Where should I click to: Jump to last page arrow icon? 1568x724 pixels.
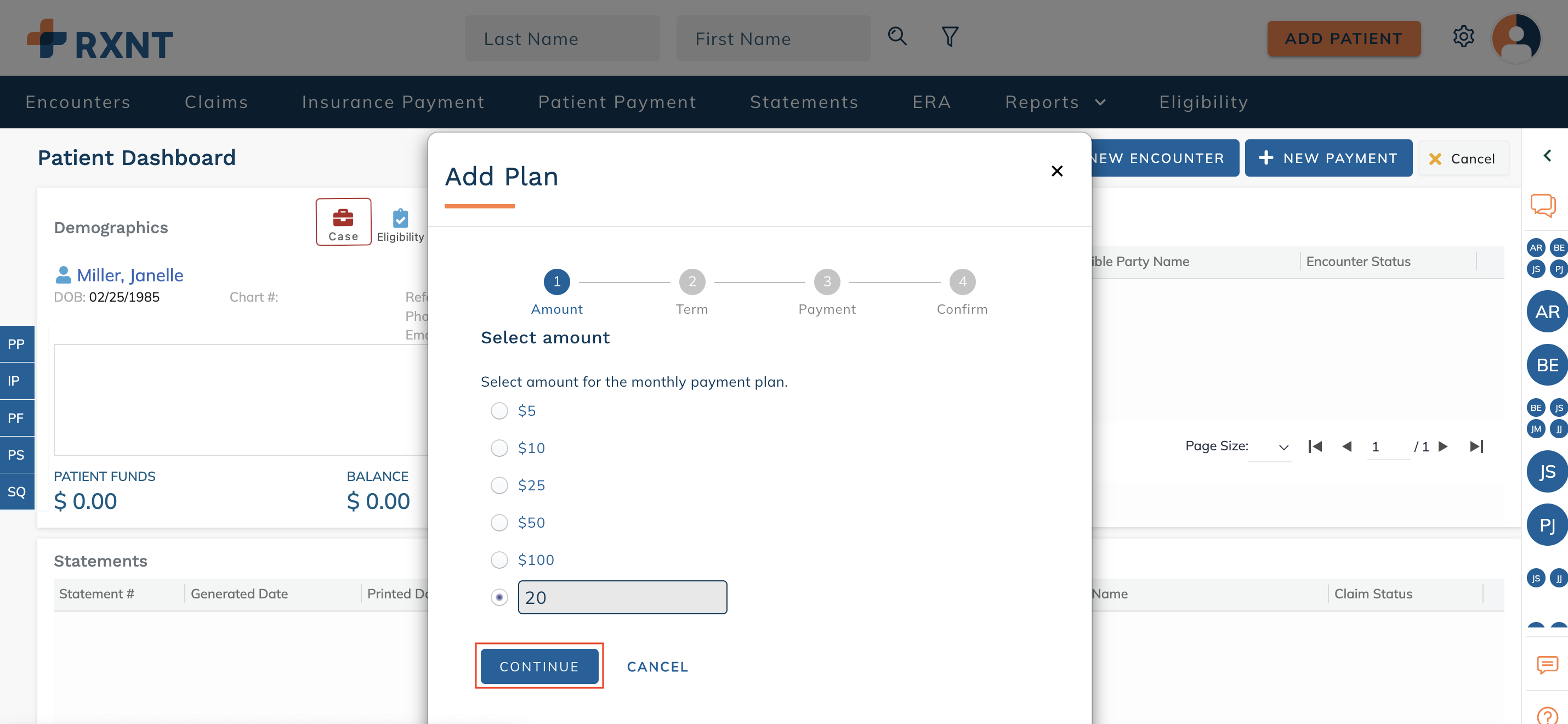[1476, 446]
